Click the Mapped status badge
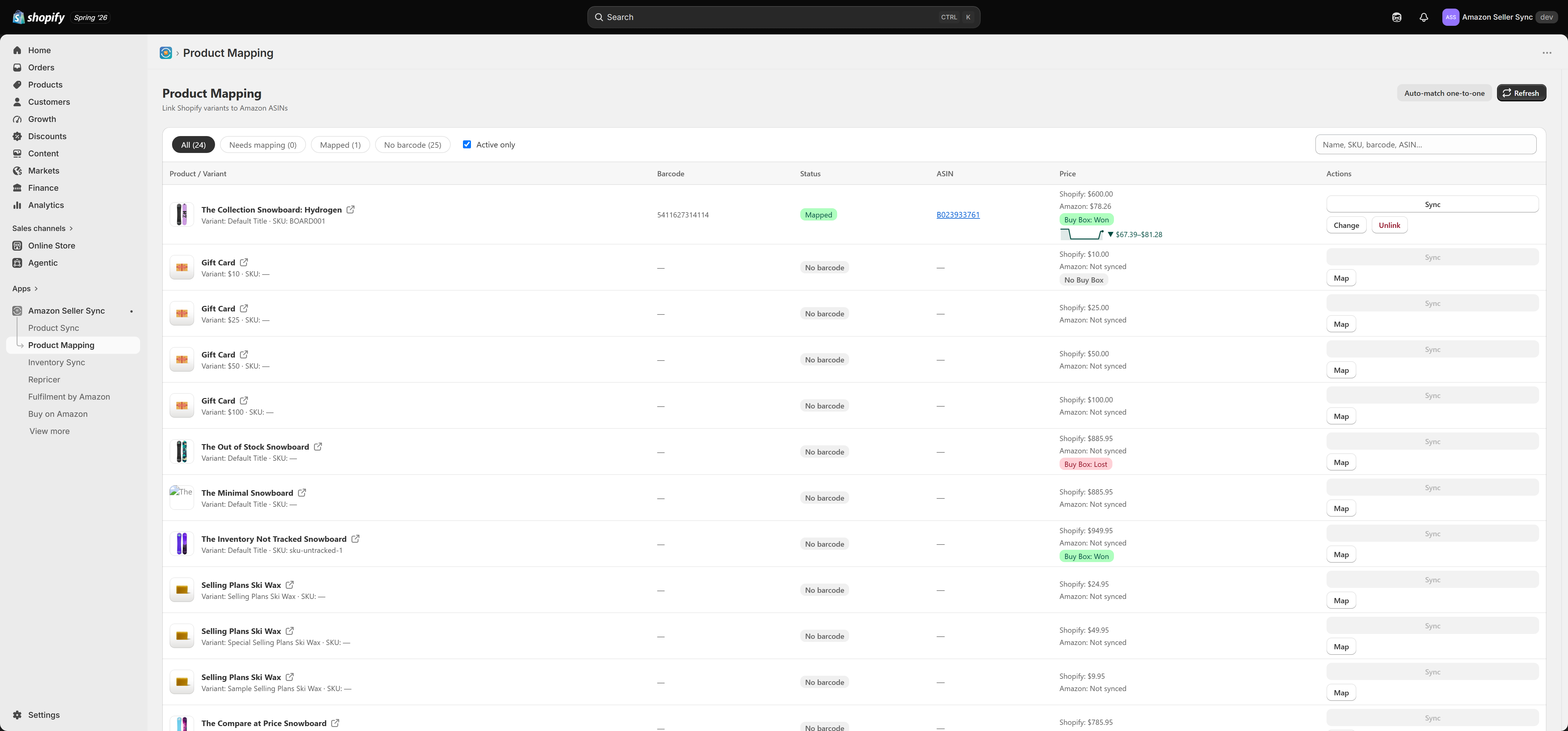 click(x=818, y=215)
